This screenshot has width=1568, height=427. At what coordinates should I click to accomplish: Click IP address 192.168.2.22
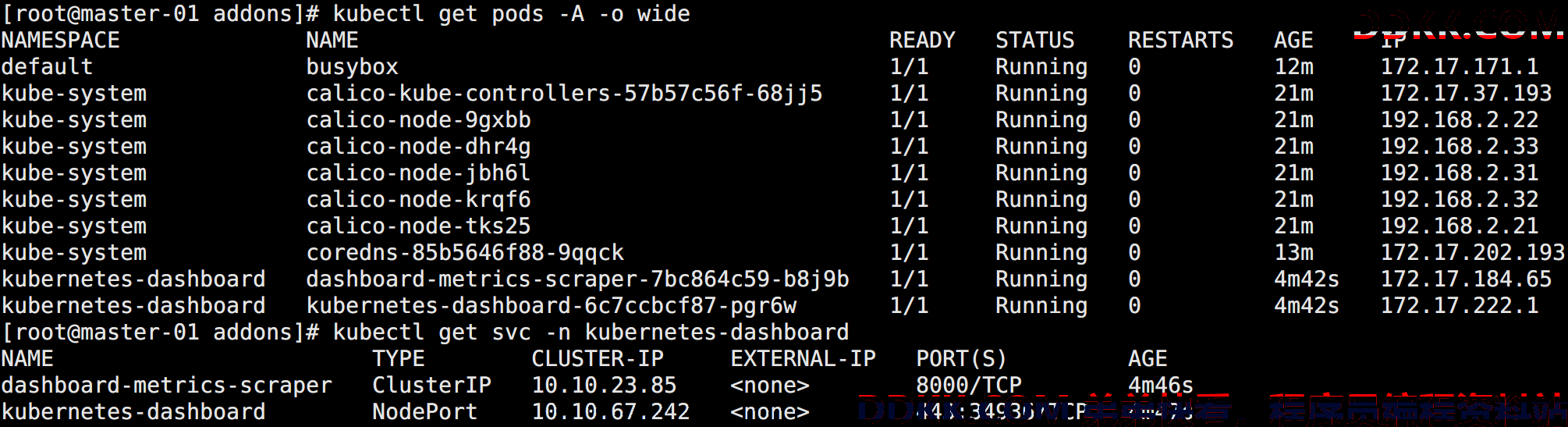click(1460, 120)
